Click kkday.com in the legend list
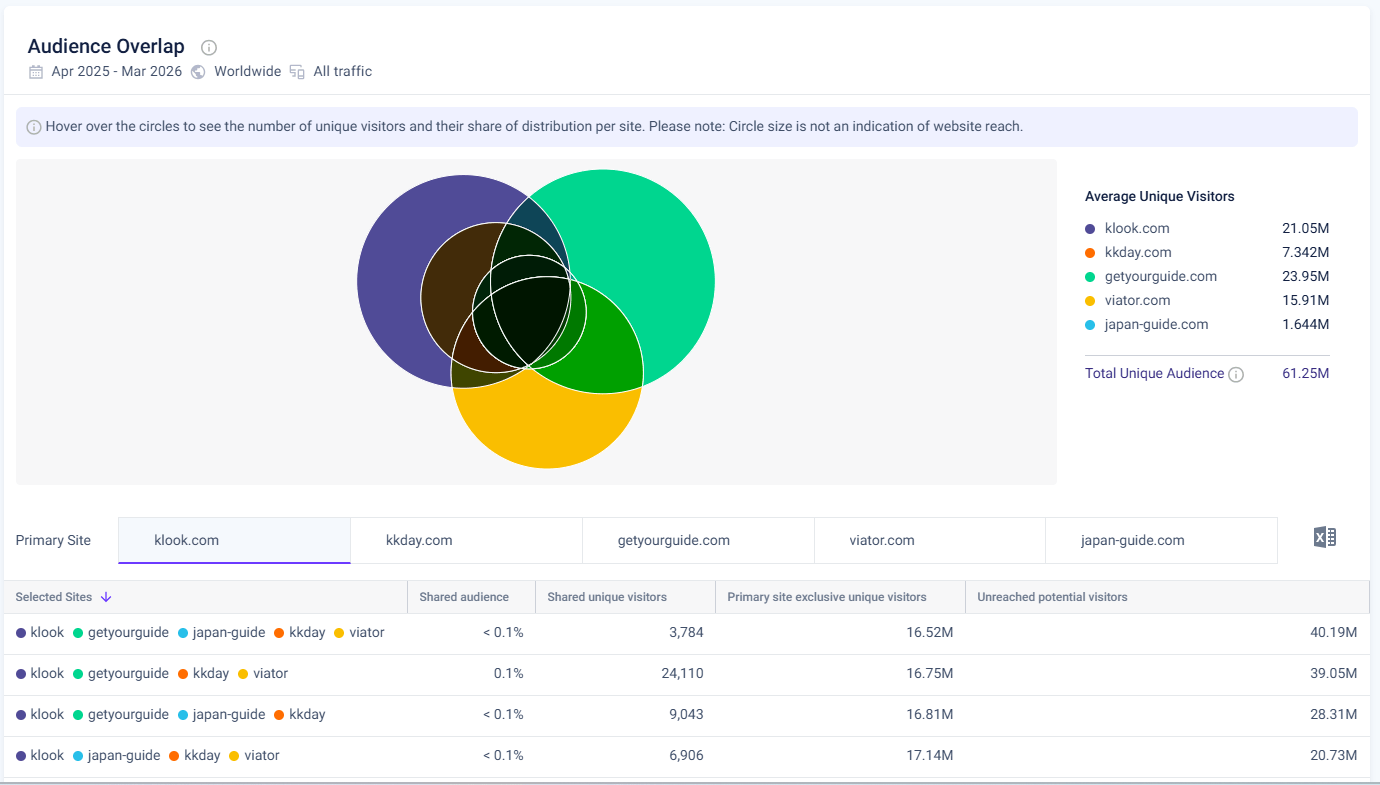Screen dimensions: 1380x785 [x=1138, y=253]
